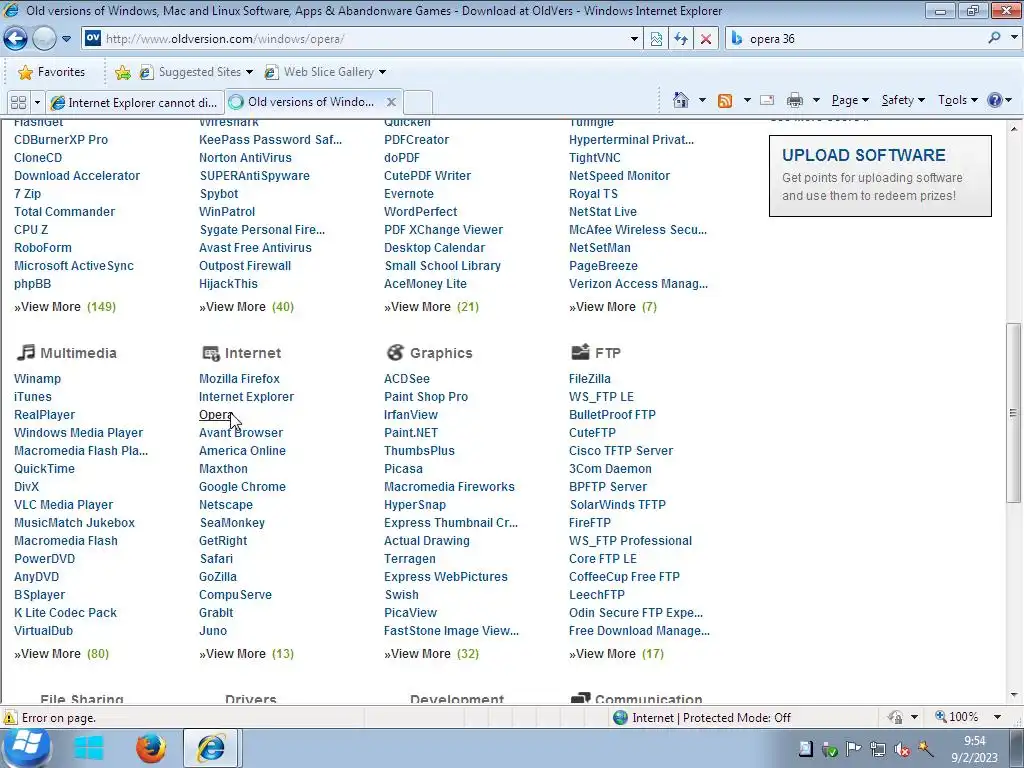Print page with printer icon
The height and width of the screenshot is (768, 1024).
pos(795,100)
